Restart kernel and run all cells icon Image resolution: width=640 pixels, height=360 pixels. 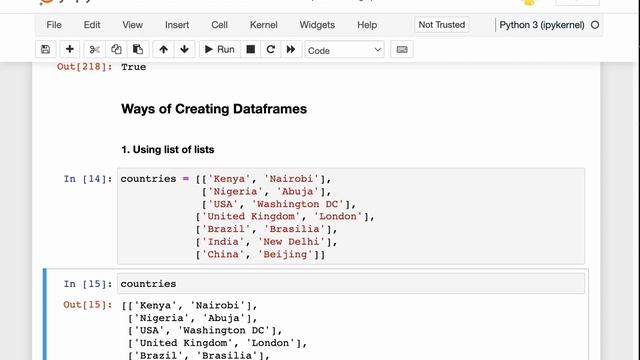coord(291,49)
